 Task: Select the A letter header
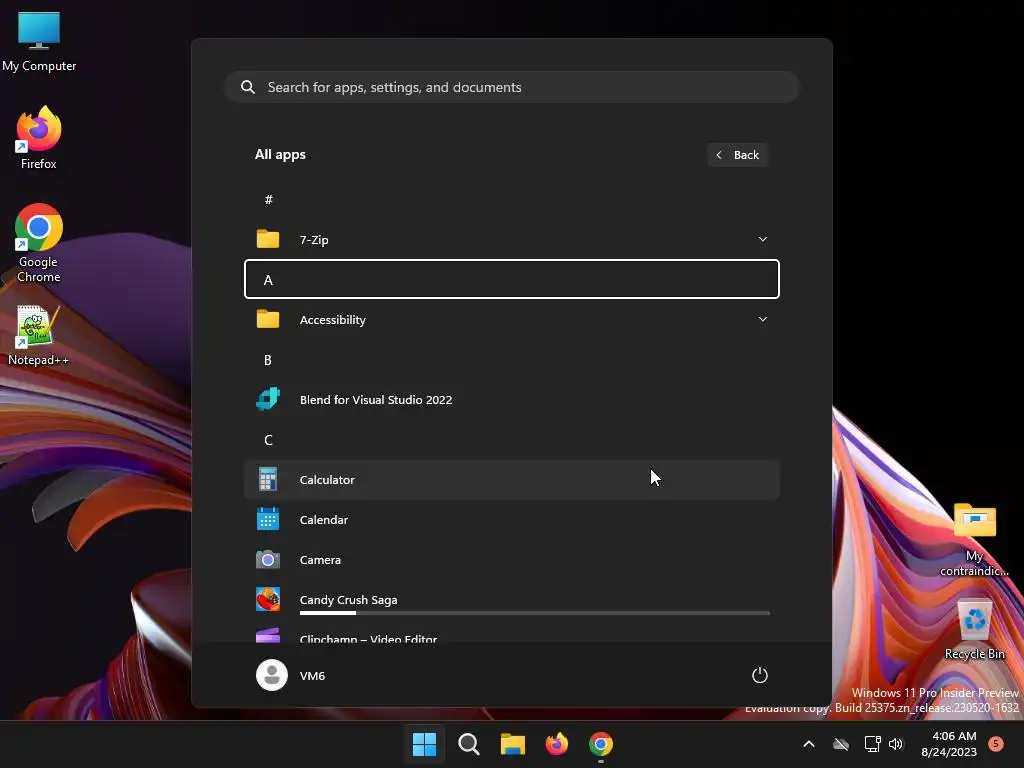coord(512,280)
